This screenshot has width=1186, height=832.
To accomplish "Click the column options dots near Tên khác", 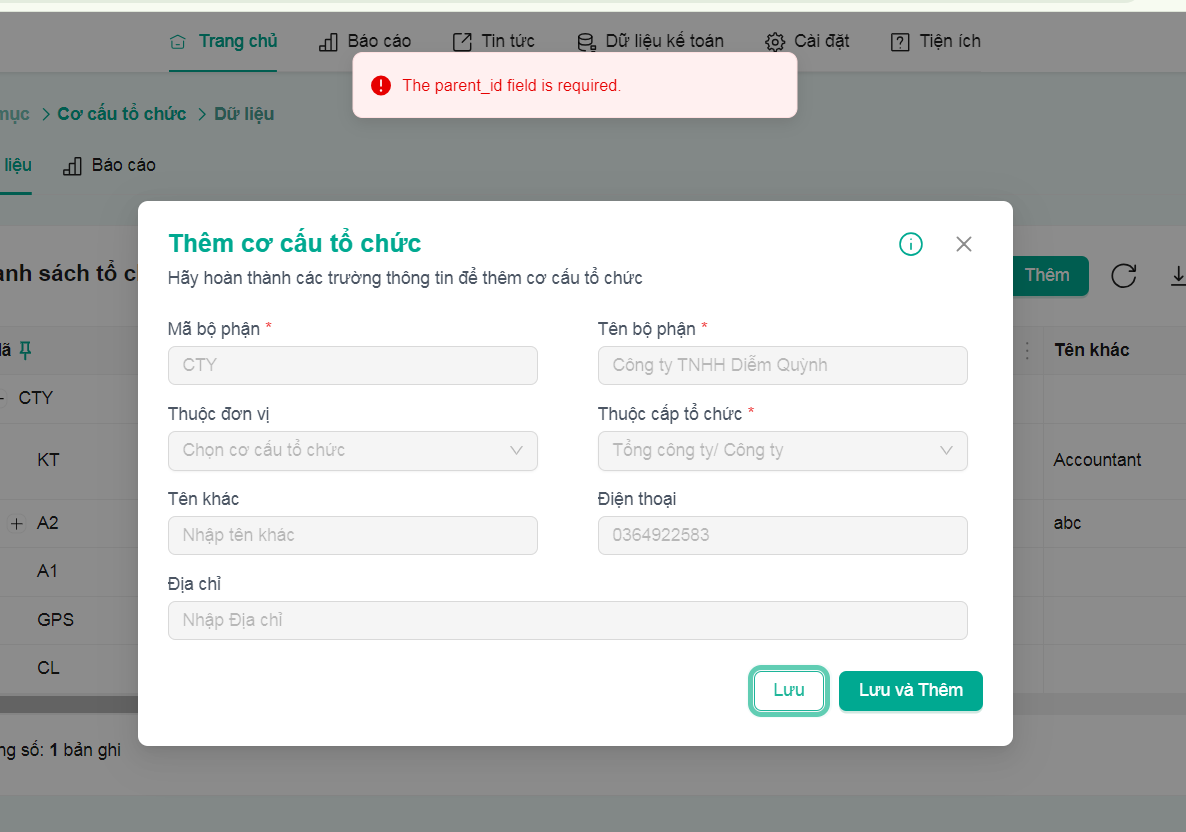I will 1026,350.
